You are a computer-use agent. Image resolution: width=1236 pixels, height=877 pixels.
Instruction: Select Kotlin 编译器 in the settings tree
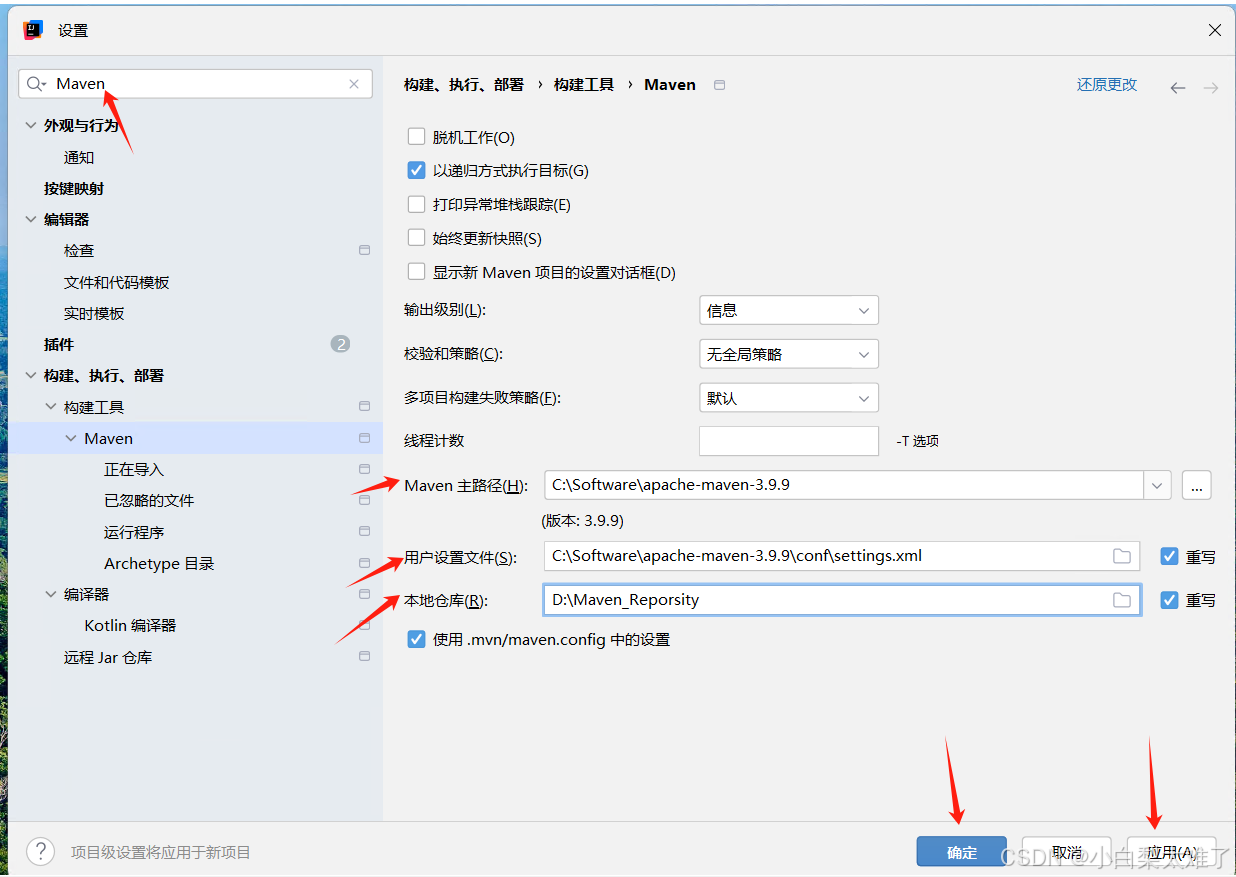[x=130, y=625]
